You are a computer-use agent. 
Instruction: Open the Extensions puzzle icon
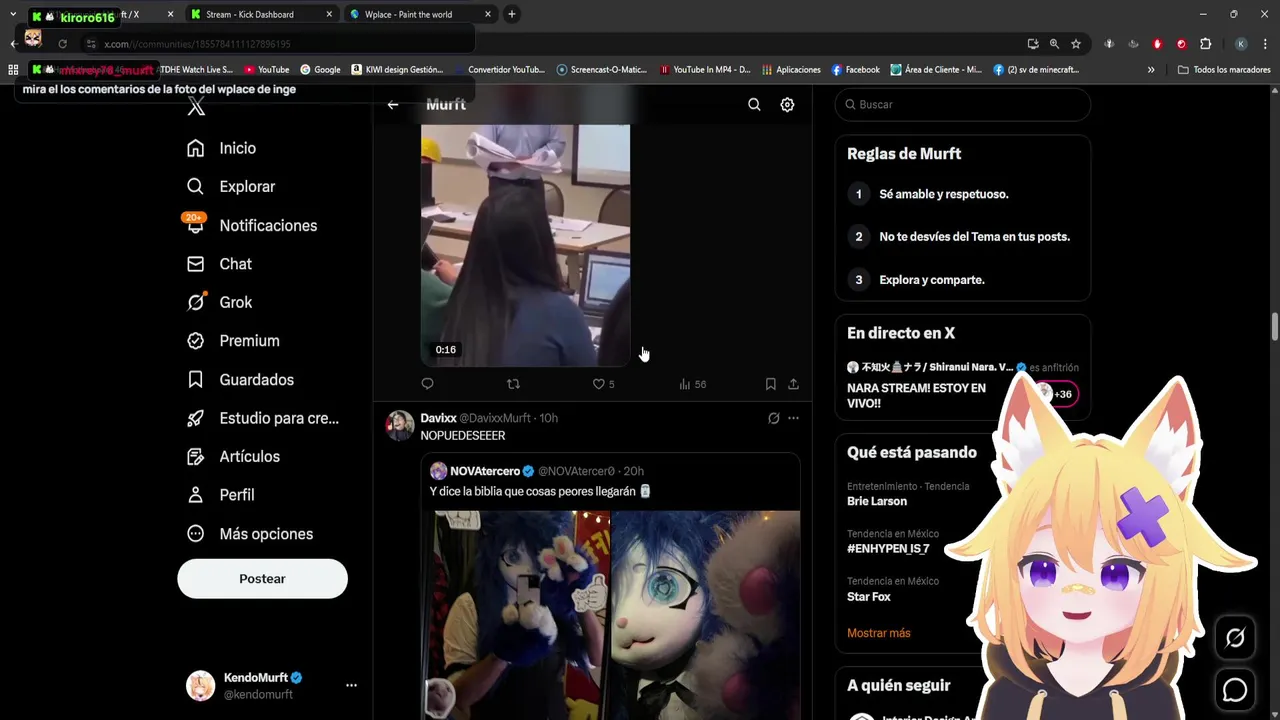click(1205, 44)
